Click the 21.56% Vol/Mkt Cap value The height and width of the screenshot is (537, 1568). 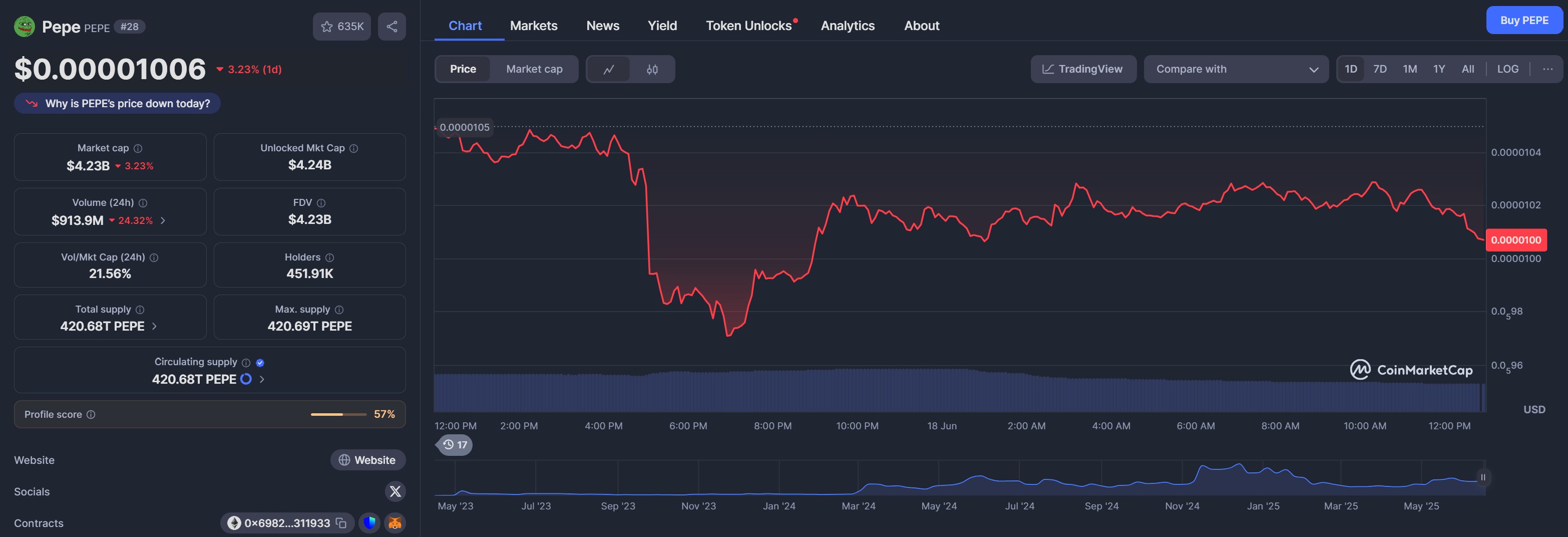(110, 274)
